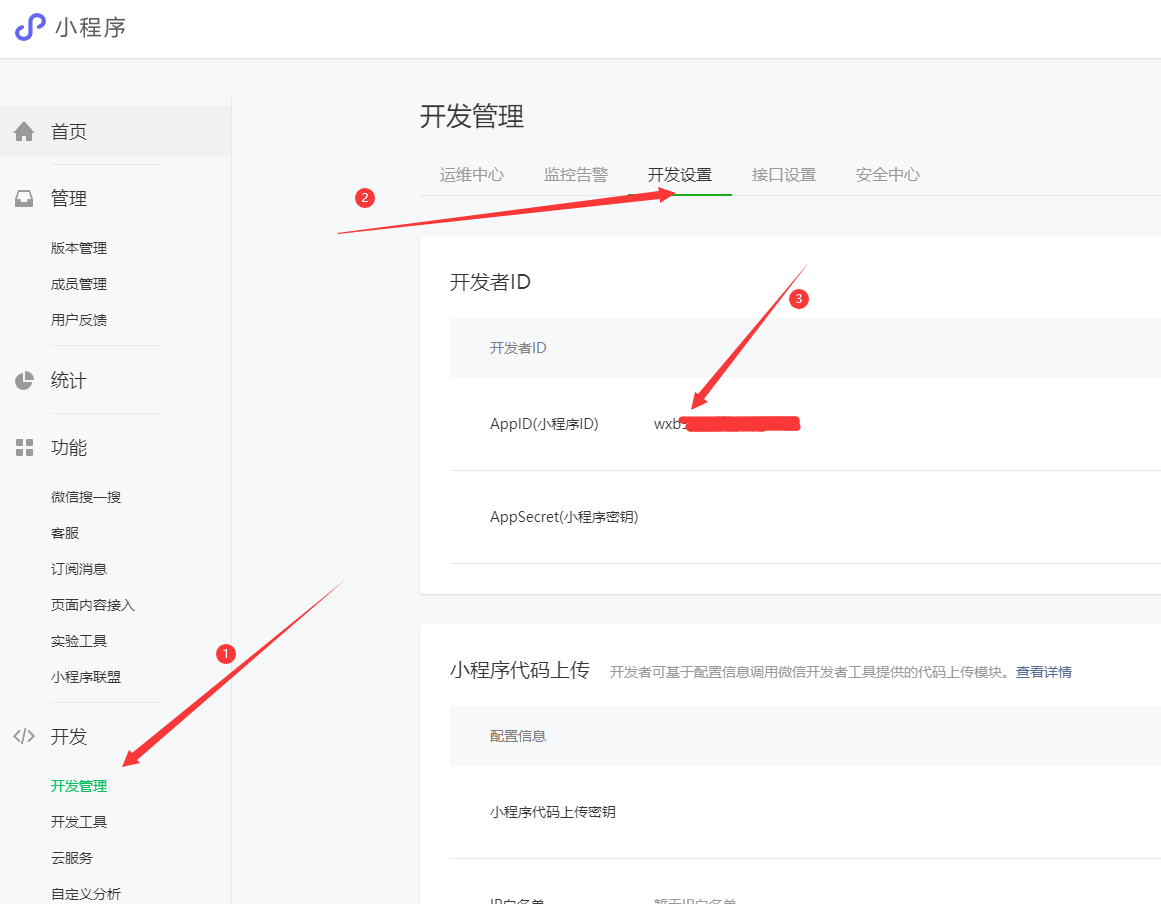Viewport: 1161px width, 904px height.
Task: Open 小程序联盟 menu item
Action: [x=86, y=677]
